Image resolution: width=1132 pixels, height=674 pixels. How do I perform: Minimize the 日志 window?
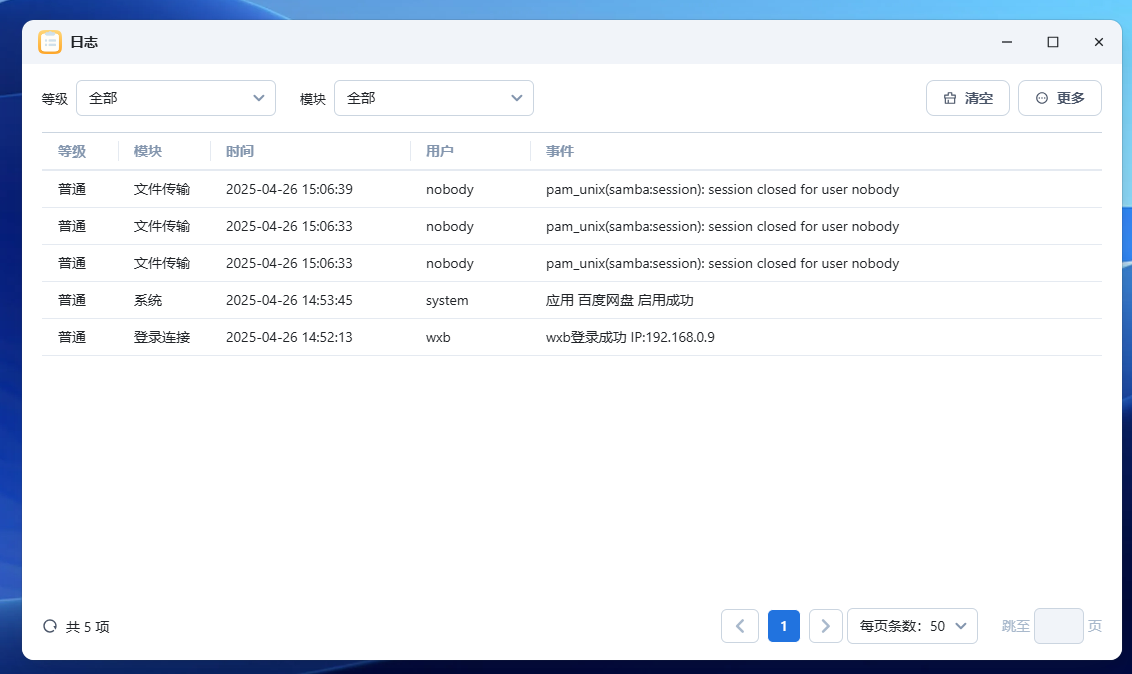(x=1007, y=42)
